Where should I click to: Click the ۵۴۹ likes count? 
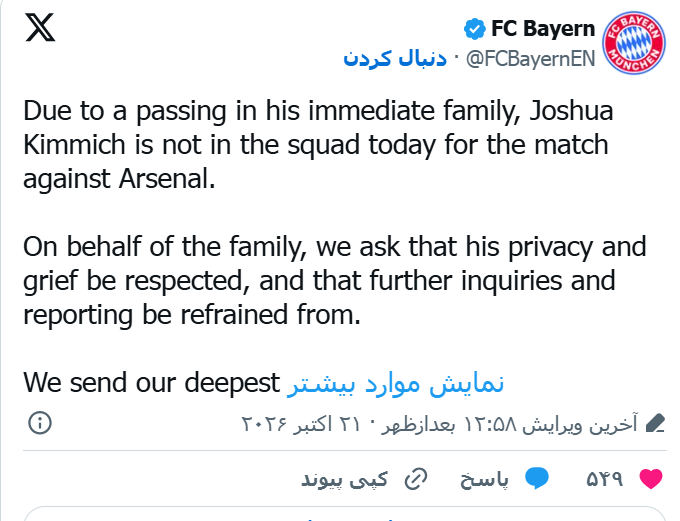click(x=605, y=479)
